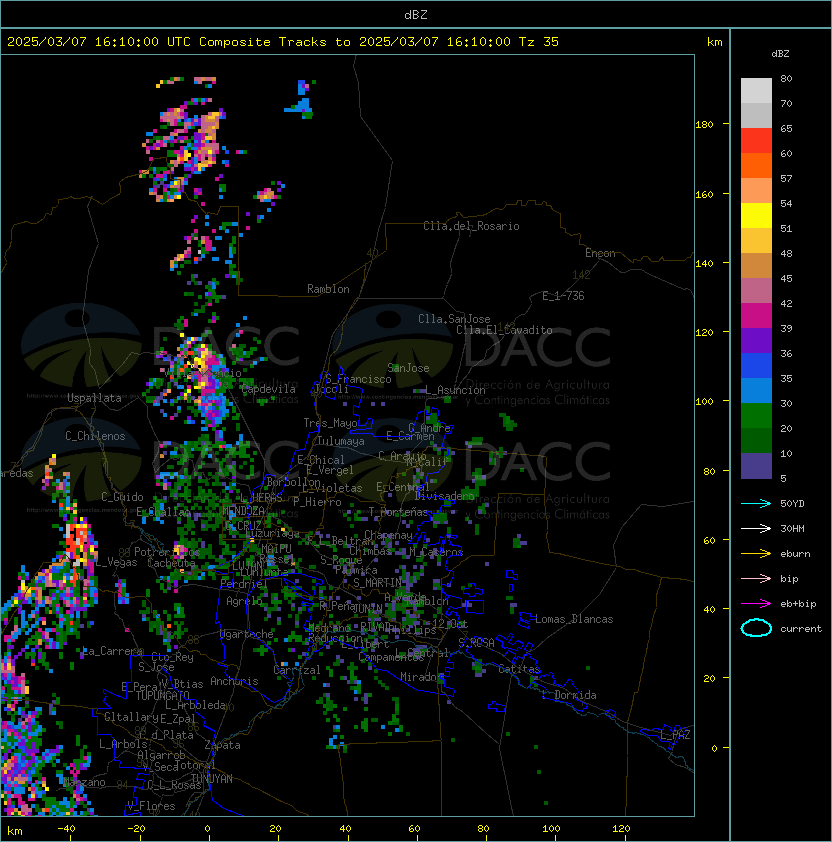Click the 'Uspallata' map label

point(94,398)
